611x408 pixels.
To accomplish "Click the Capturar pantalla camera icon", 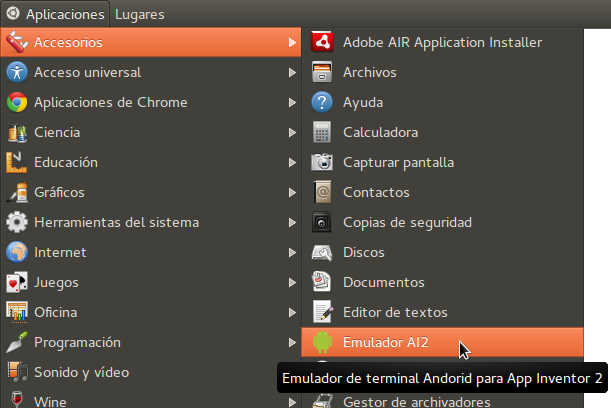I will 322,162.
